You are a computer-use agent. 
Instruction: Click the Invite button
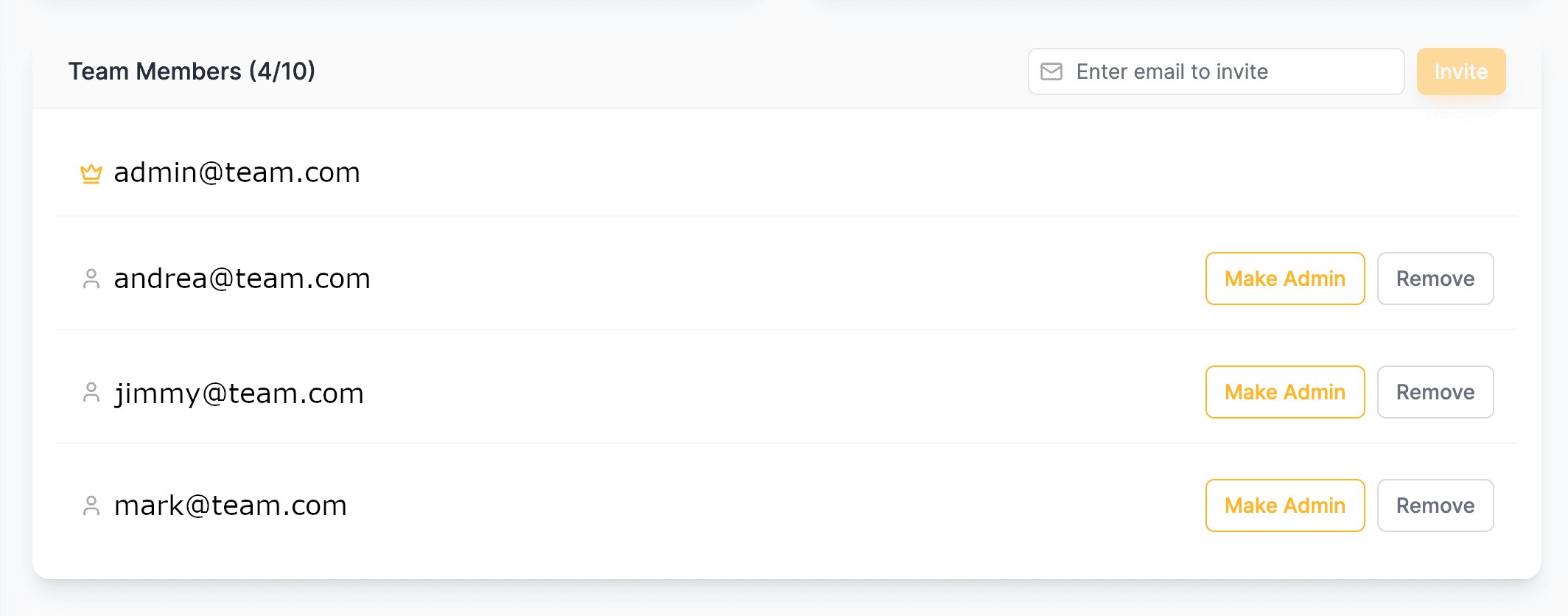pos(1461,71)
